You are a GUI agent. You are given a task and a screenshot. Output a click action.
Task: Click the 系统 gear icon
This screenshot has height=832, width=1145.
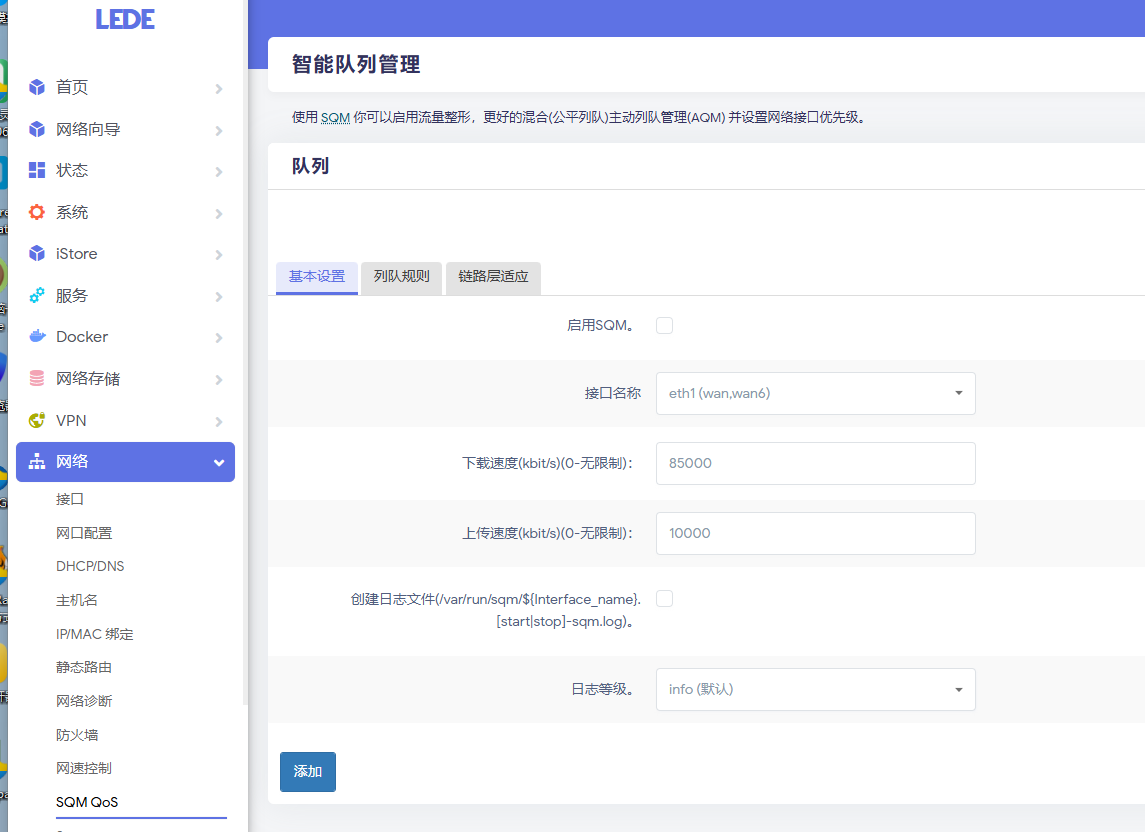37,212
